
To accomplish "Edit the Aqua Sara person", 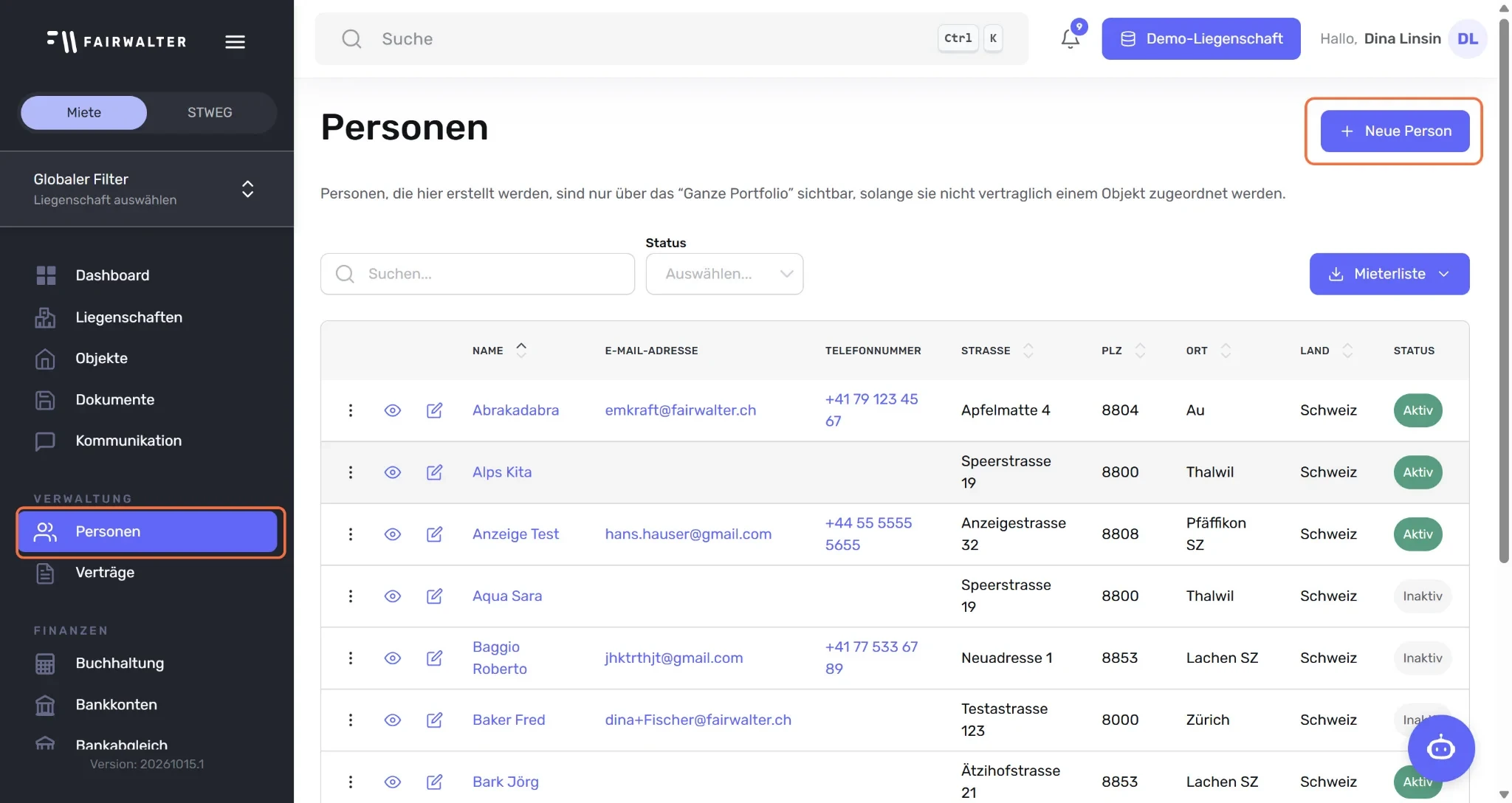I will pos(434,596).
